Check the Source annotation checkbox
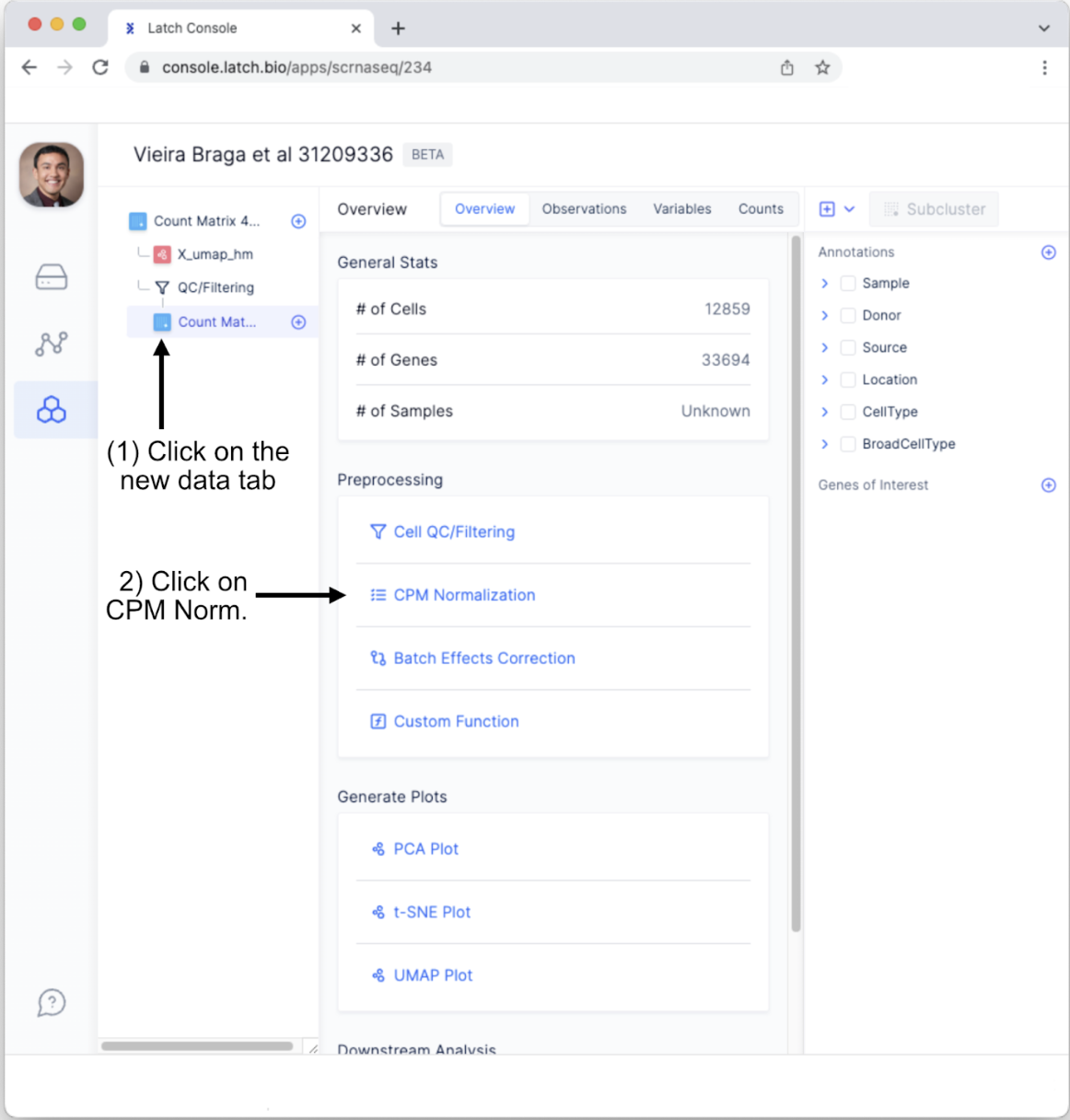Viewport: 1070px width, 1120px height. pyautogui.click(x=848, y=348)
